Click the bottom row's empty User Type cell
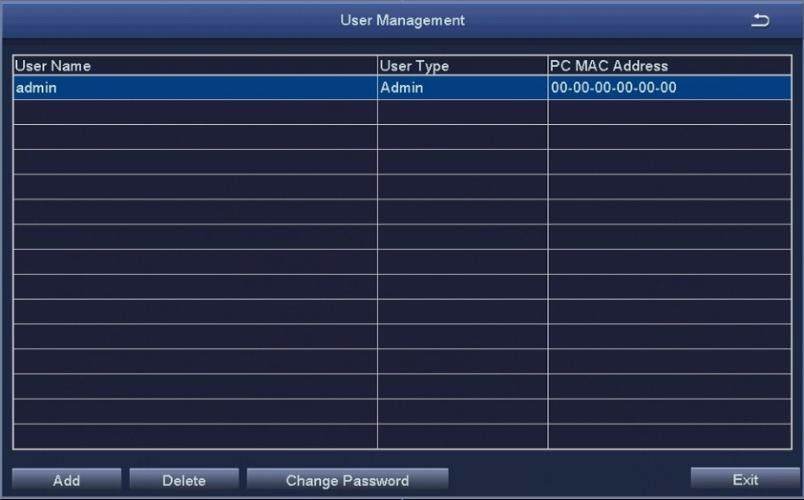Image resolution: width=804 pixels, height=500 pixels. [x=462, y=437]
